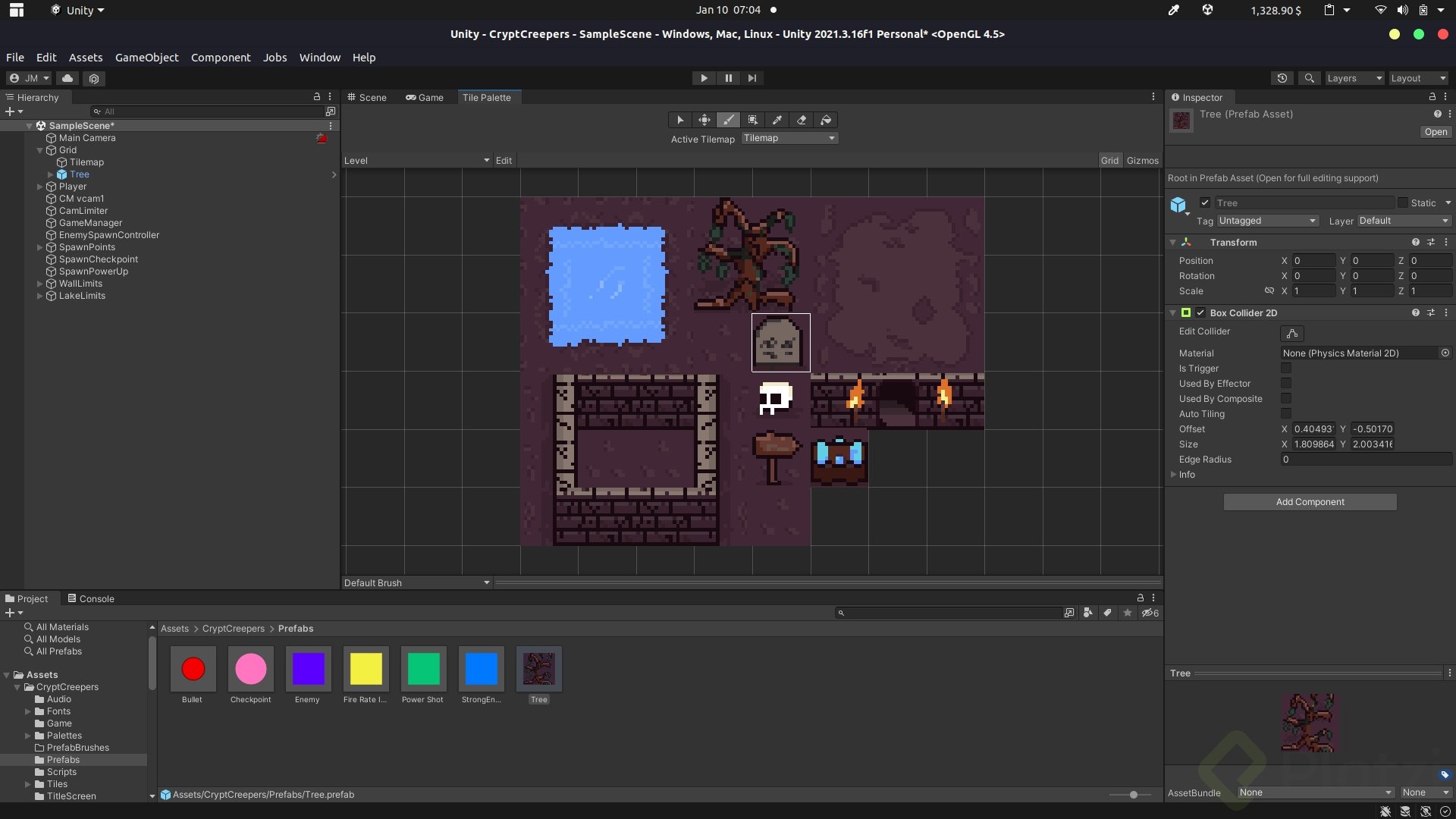Viewport: 1456px width, 819px height.
Task: Adjust the Project thumbnail size slider
Action: click(1134, 795)
